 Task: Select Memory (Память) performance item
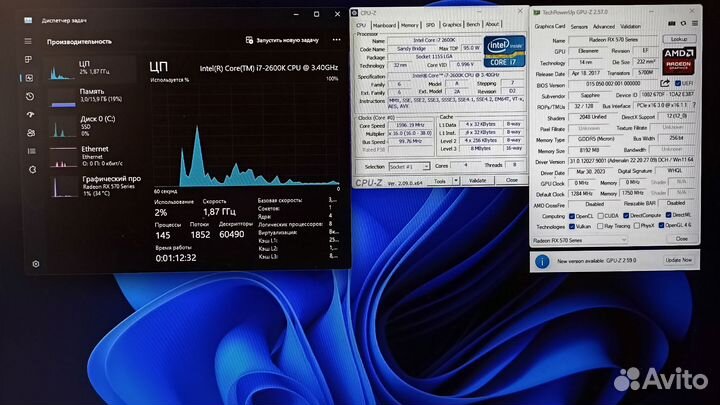91,96
